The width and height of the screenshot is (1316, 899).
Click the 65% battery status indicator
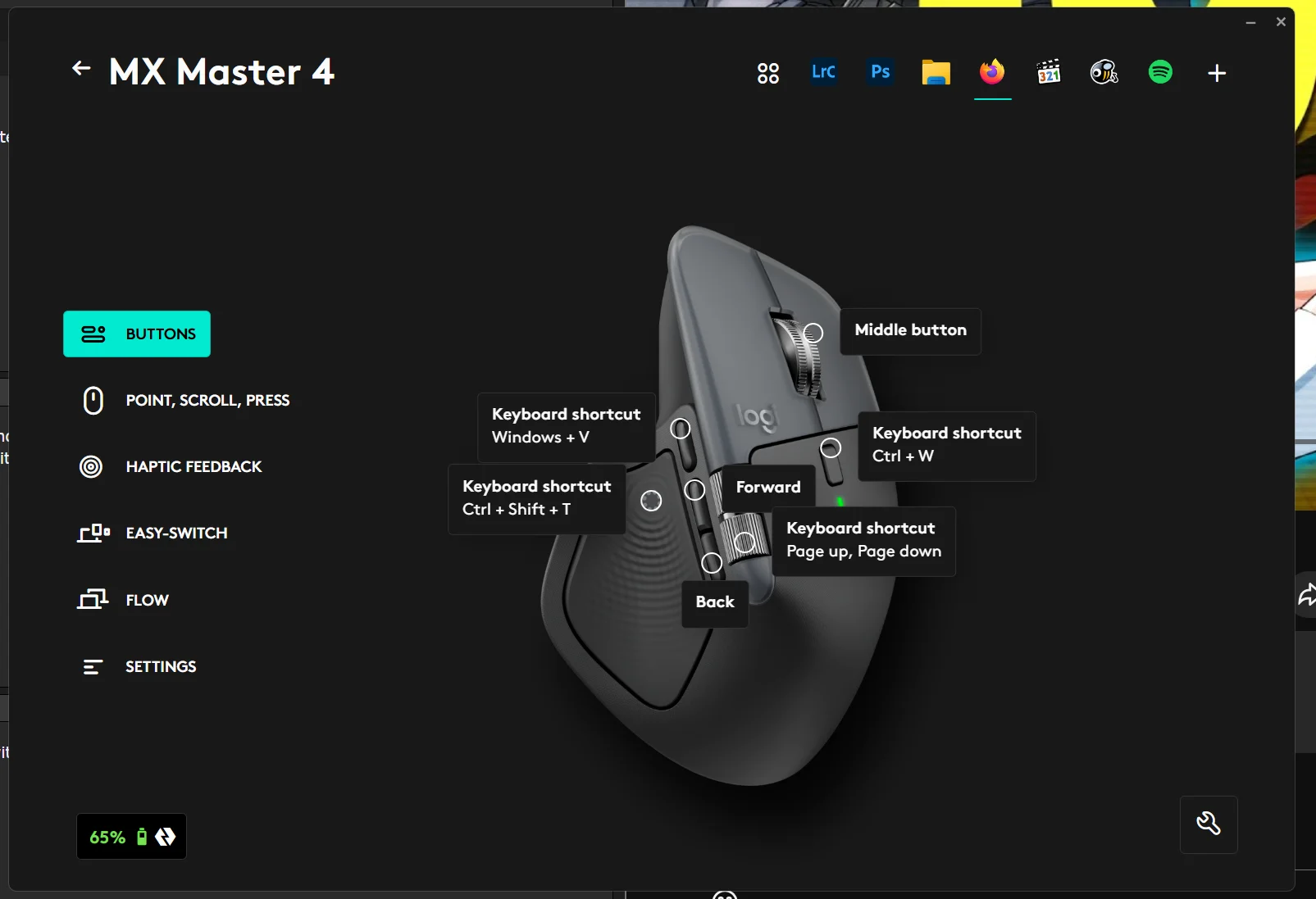[131, 837]
